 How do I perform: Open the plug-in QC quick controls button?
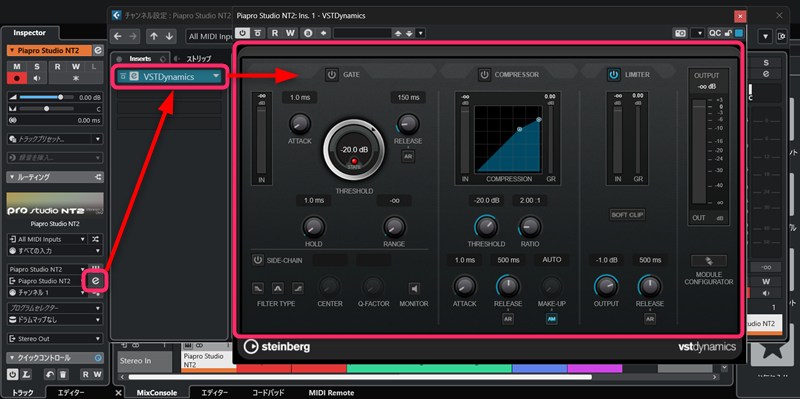pos(715,33)
